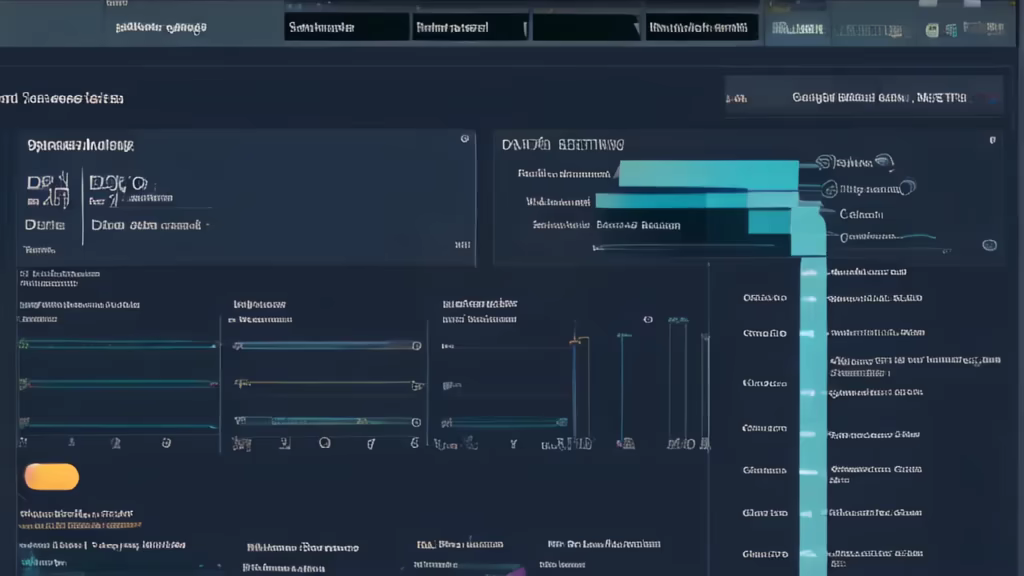Click the small indicator icon in the bar chart panel's corner

click(993, 139)
